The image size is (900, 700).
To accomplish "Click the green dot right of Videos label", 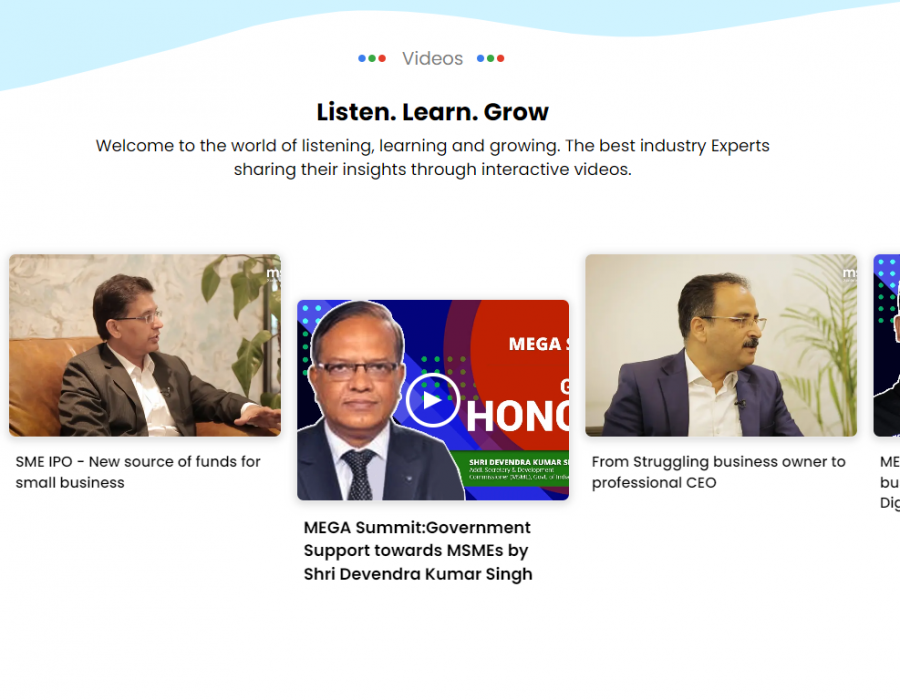I will [490, 59].
